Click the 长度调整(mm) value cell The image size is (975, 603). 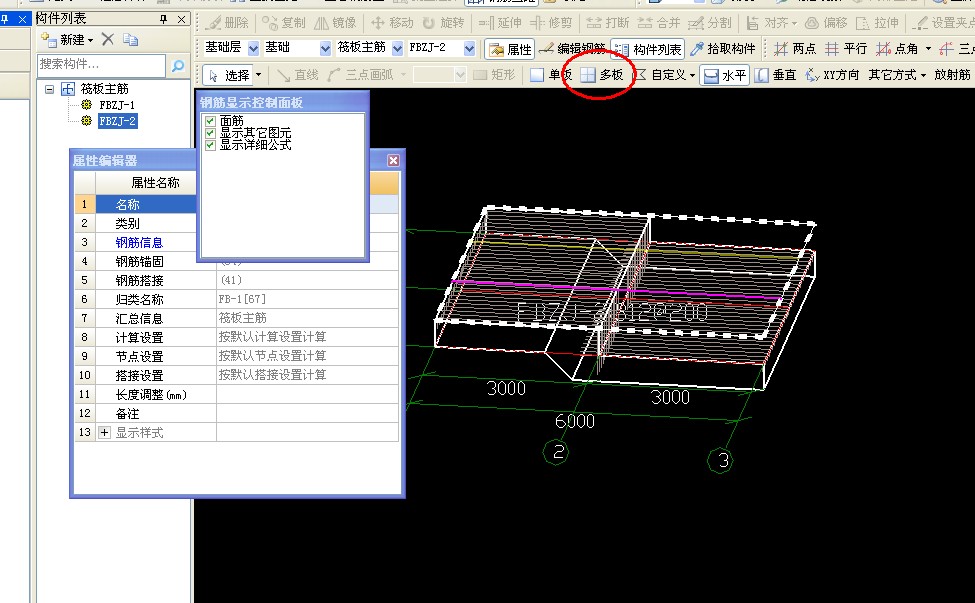tap(307, 394)
